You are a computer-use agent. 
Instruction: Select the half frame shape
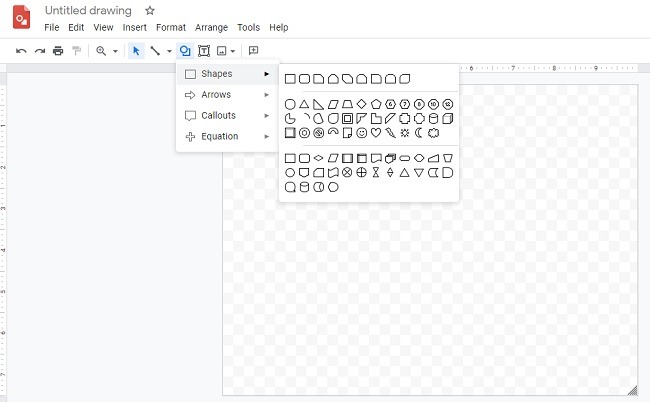[x=361, y=119]
